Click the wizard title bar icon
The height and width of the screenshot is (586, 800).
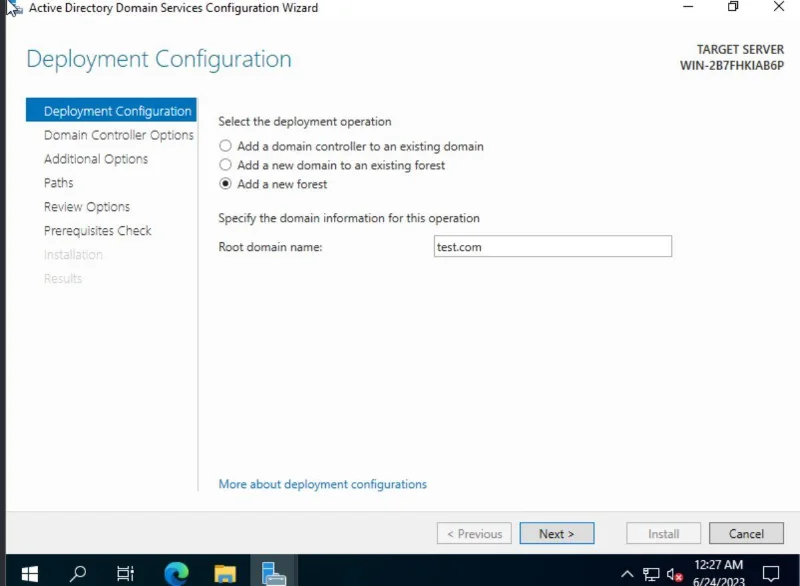click(15, 8)
